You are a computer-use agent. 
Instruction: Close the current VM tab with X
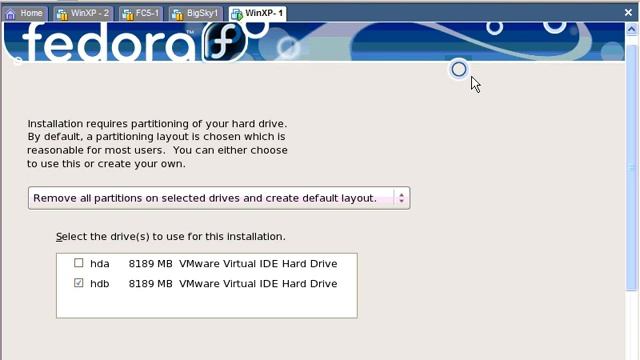628,13
